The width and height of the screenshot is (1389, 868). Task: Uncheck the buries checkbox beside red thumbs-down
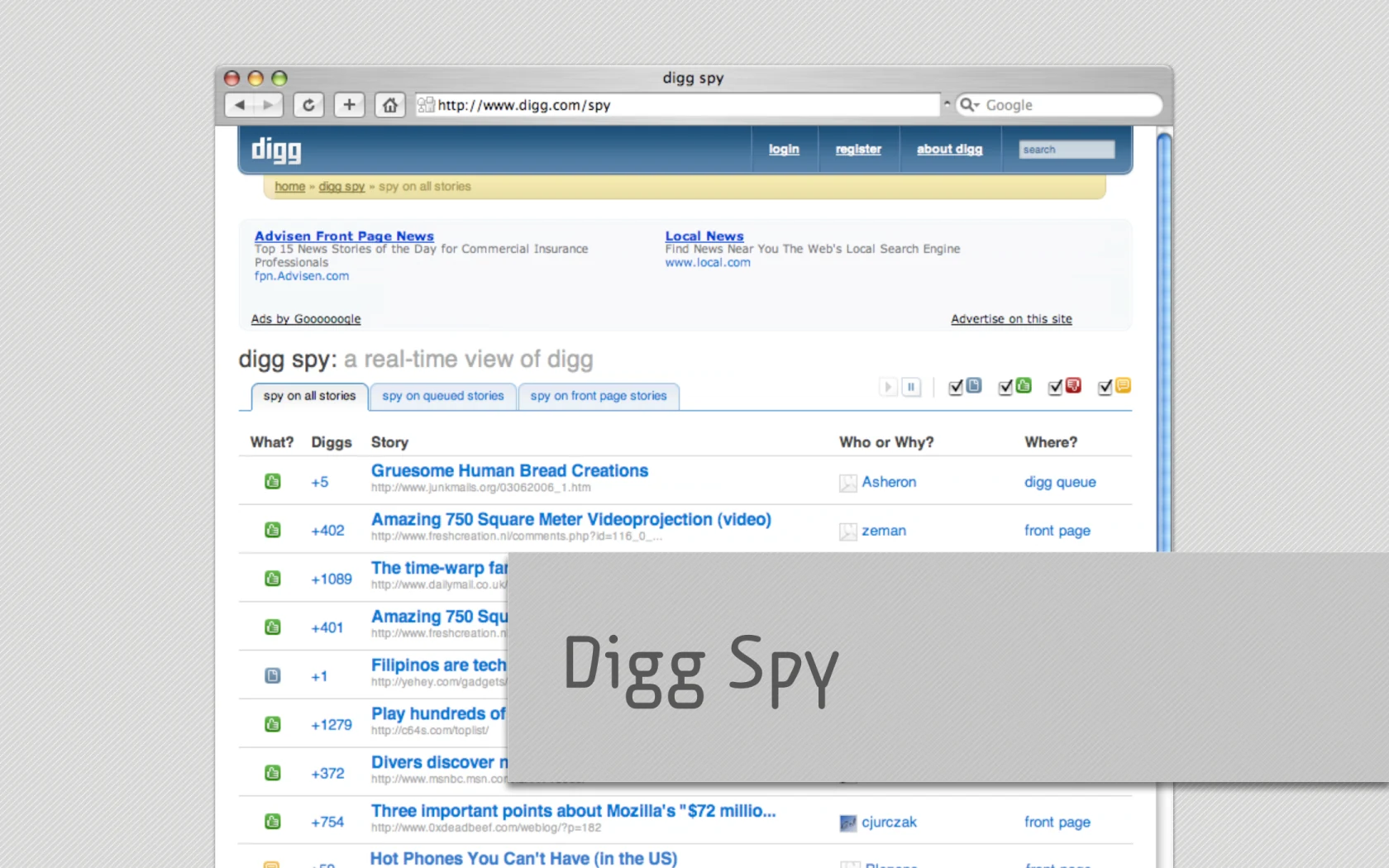pos(1055,387)
